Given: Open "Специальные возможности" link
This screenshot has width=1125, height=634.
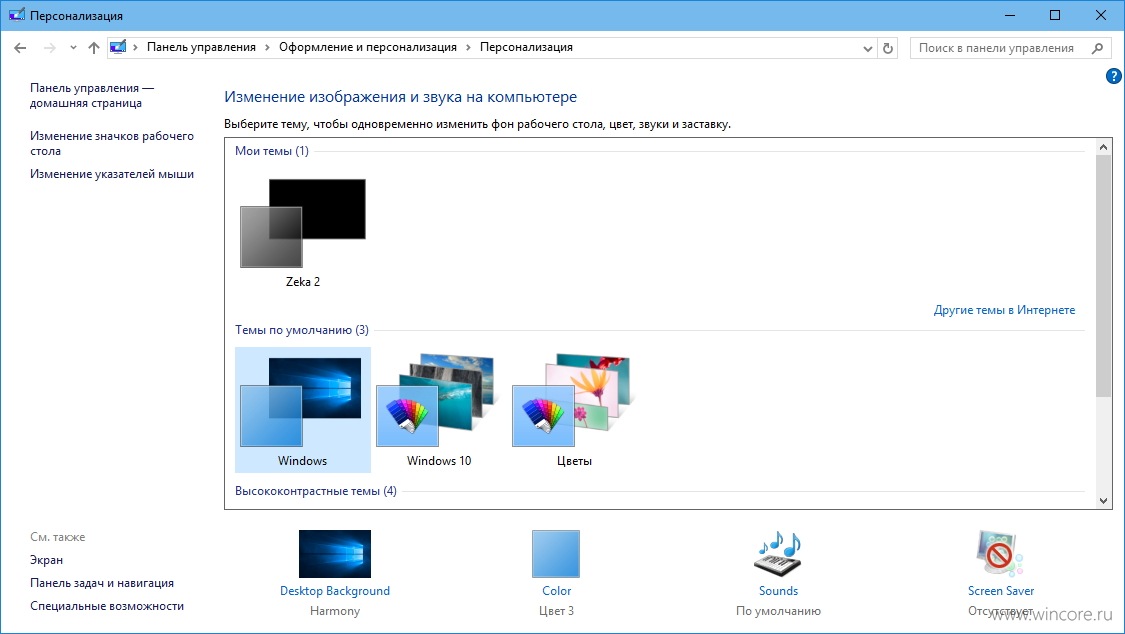Looking at the screenshot, I should 107,606.
